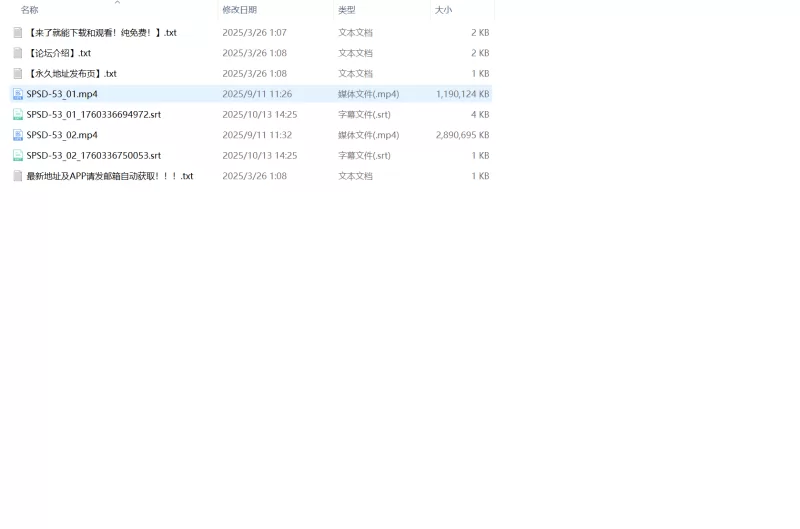Toggle sort direction via arrow above 名称

click(117, 3)
